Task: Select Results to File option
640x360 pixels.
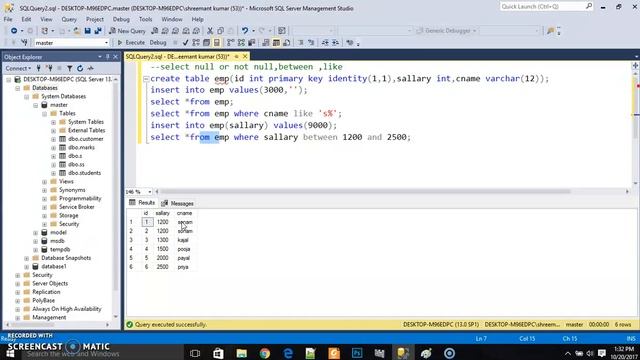Action: [287, 42]
